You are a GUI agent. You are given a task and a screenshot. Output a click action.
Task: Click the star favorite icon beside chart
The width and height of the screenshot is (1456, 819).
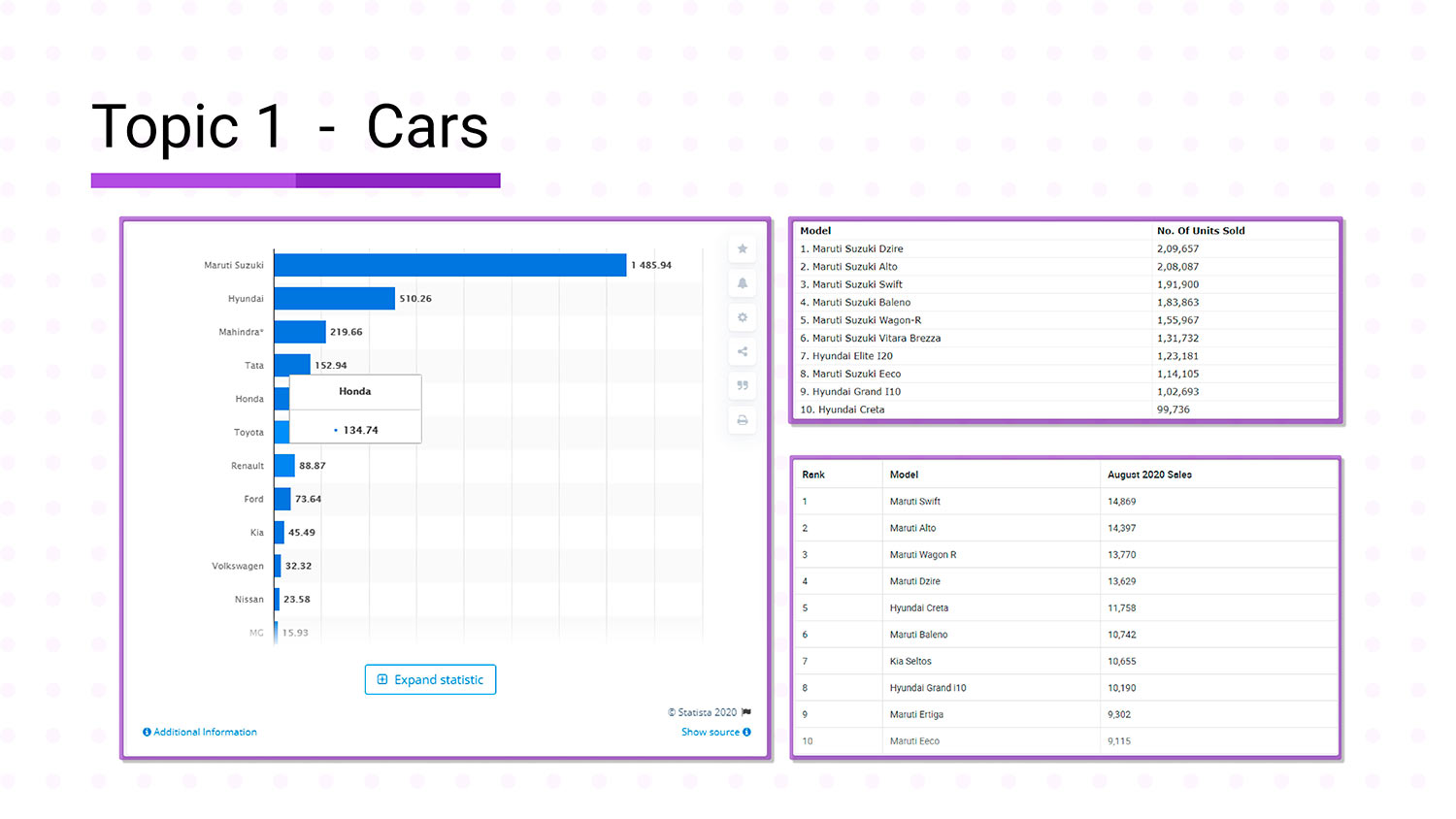click(x=743, y=249)
